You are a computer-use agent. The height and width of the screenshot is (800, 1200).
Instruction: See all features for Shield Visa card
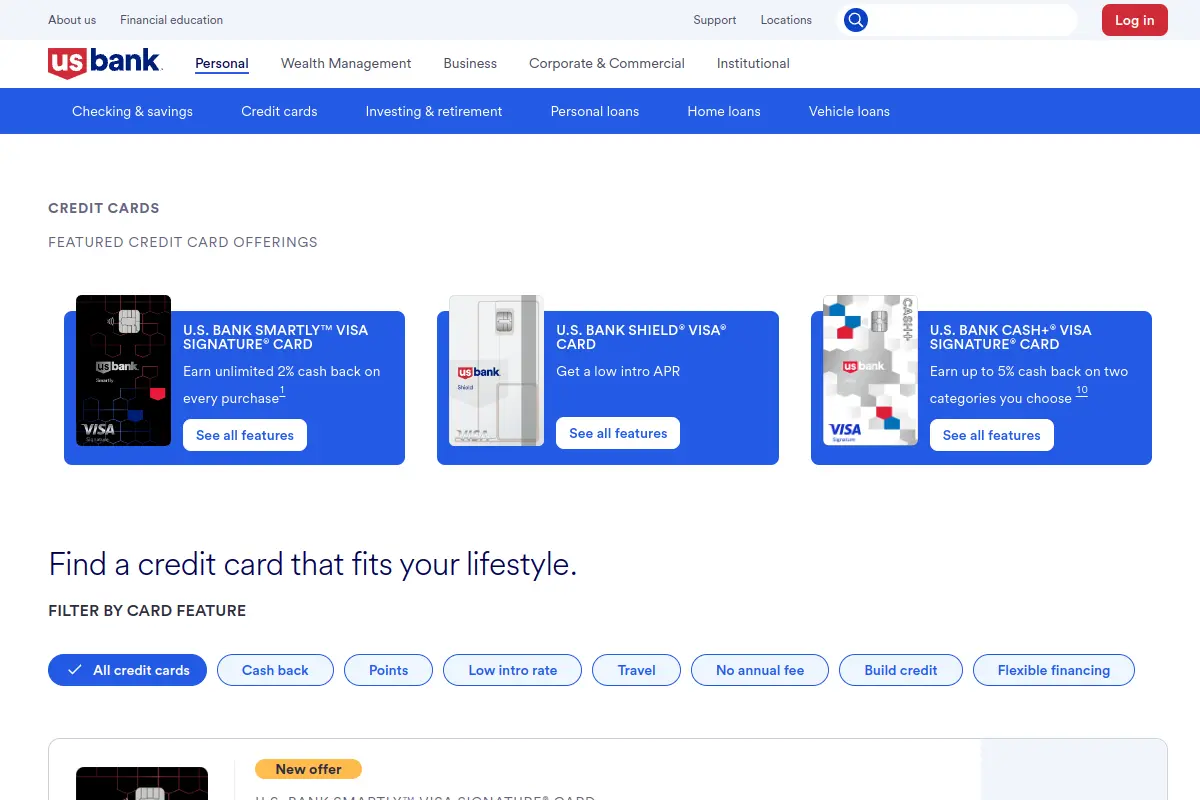pyautogui.click(x=618, y=433)
